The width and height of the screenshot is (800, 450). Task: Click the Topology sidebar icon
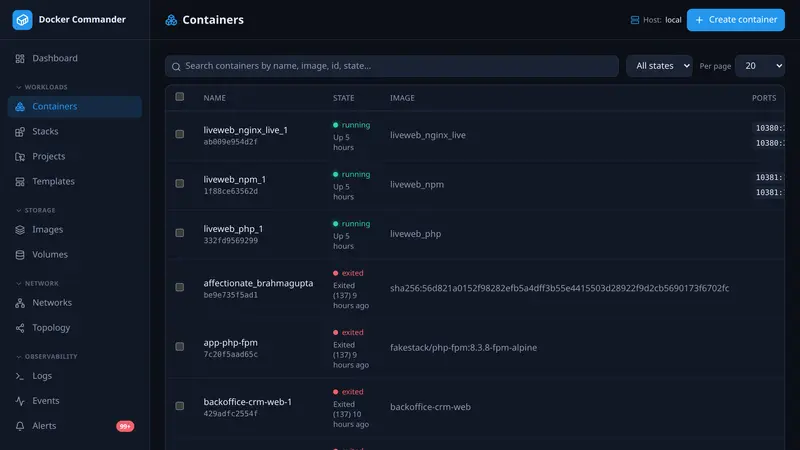coord(20,328)
